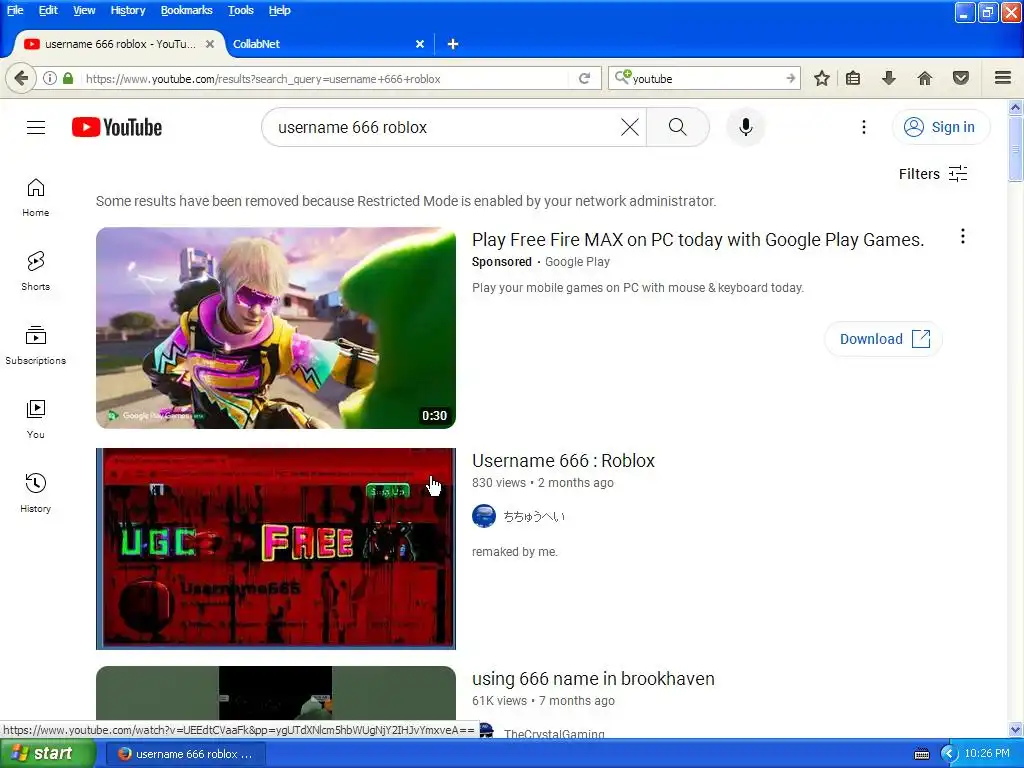Expand hidden tray icons arrow
Image resolution: width=1024 pixels, height=768 pixels.
[948, 754]
